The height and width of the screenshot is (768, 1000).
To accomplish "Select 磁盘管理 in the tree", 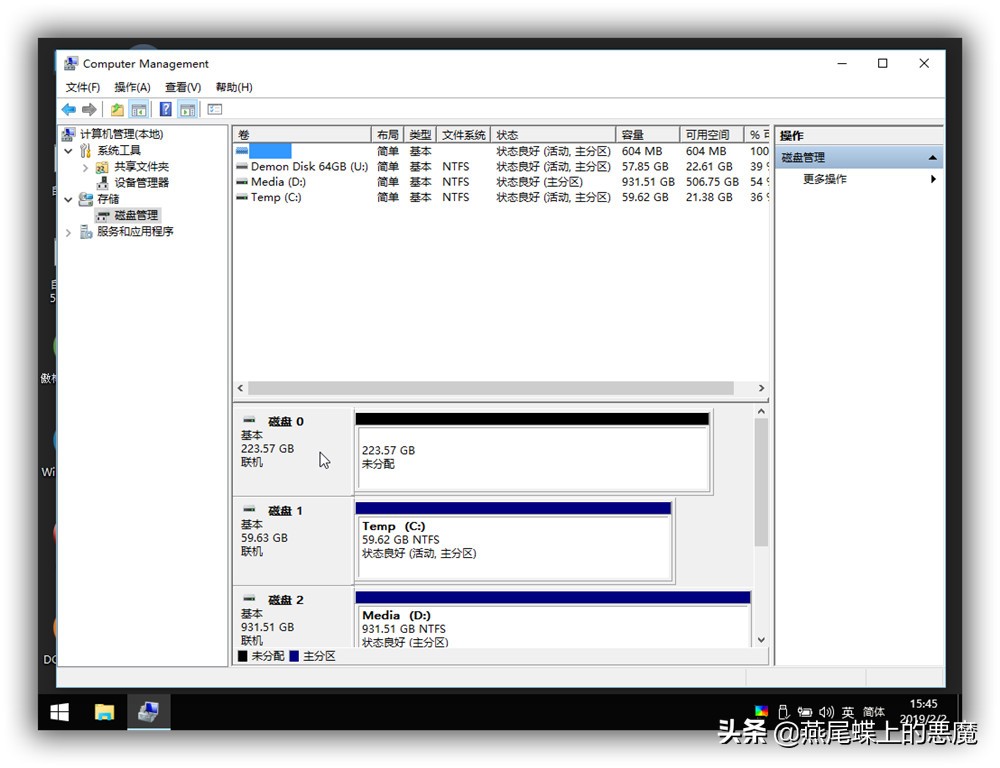I will pos(136,216).
